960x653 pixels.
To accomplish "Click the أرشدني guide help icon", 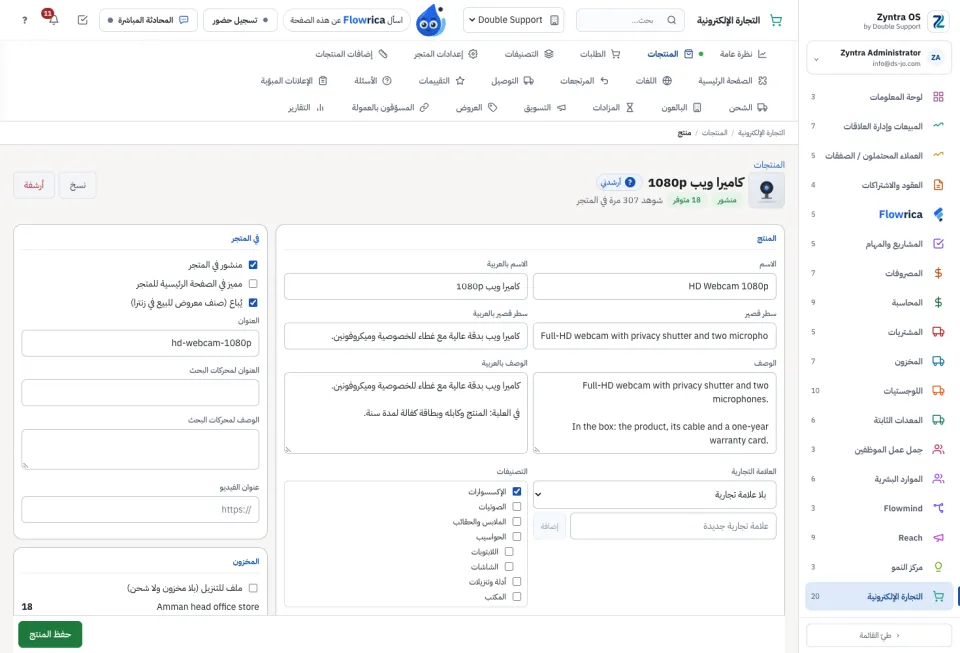I will (630, 182).
